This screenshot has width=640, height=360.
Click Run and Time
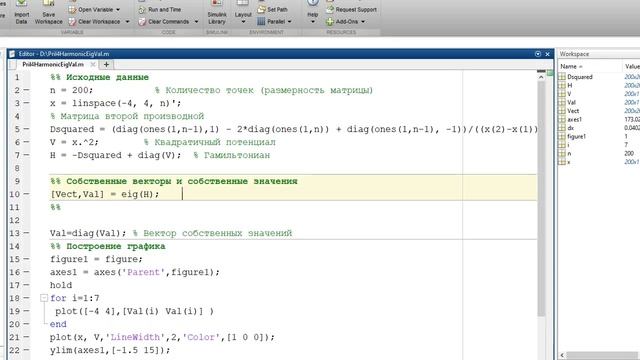160,9
